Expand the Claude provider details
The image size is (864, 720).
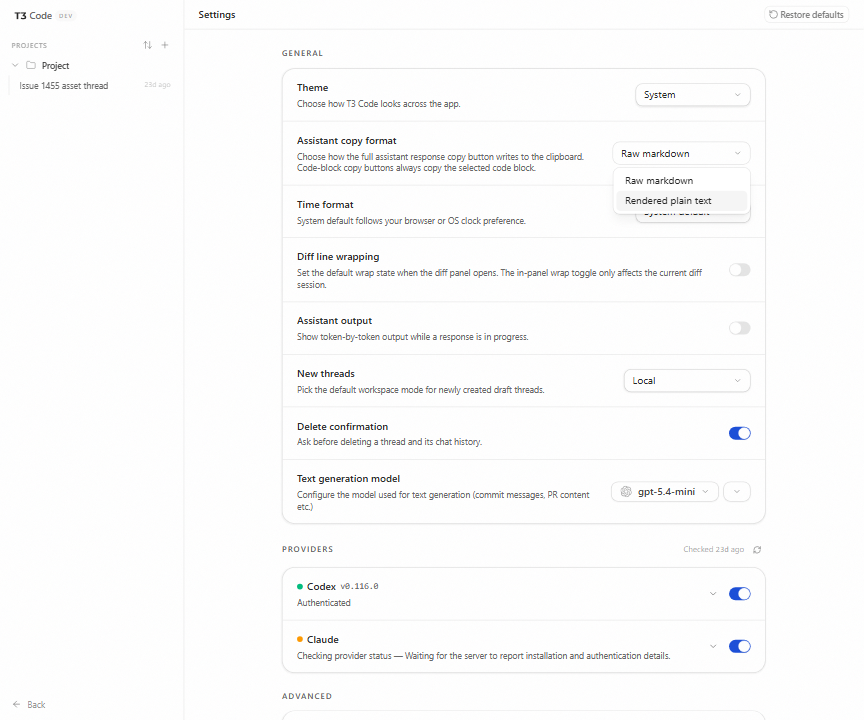pos(712,646)
